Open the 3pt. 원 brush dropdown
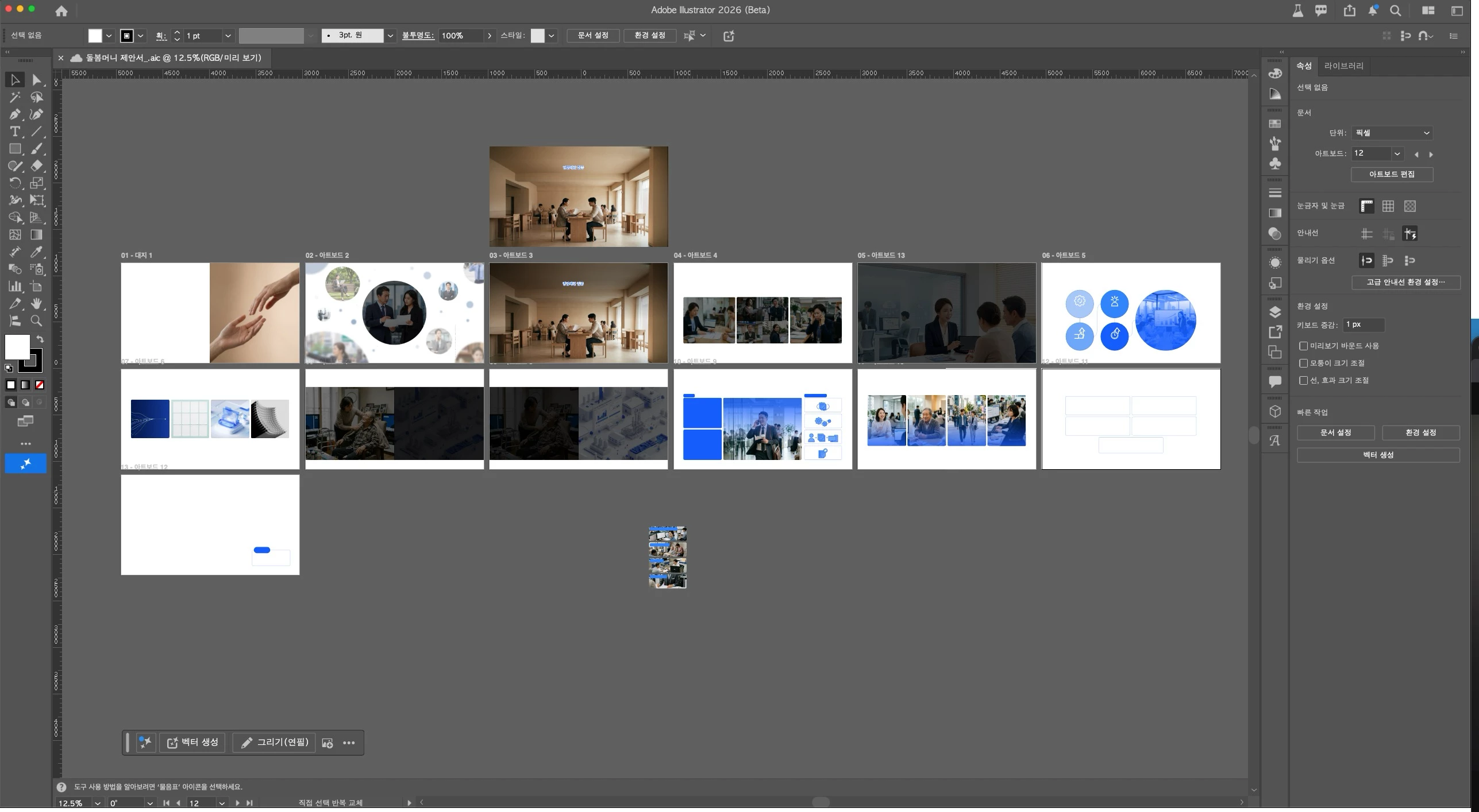Viewport: 1479px width, 812px height. click(390, 36)
